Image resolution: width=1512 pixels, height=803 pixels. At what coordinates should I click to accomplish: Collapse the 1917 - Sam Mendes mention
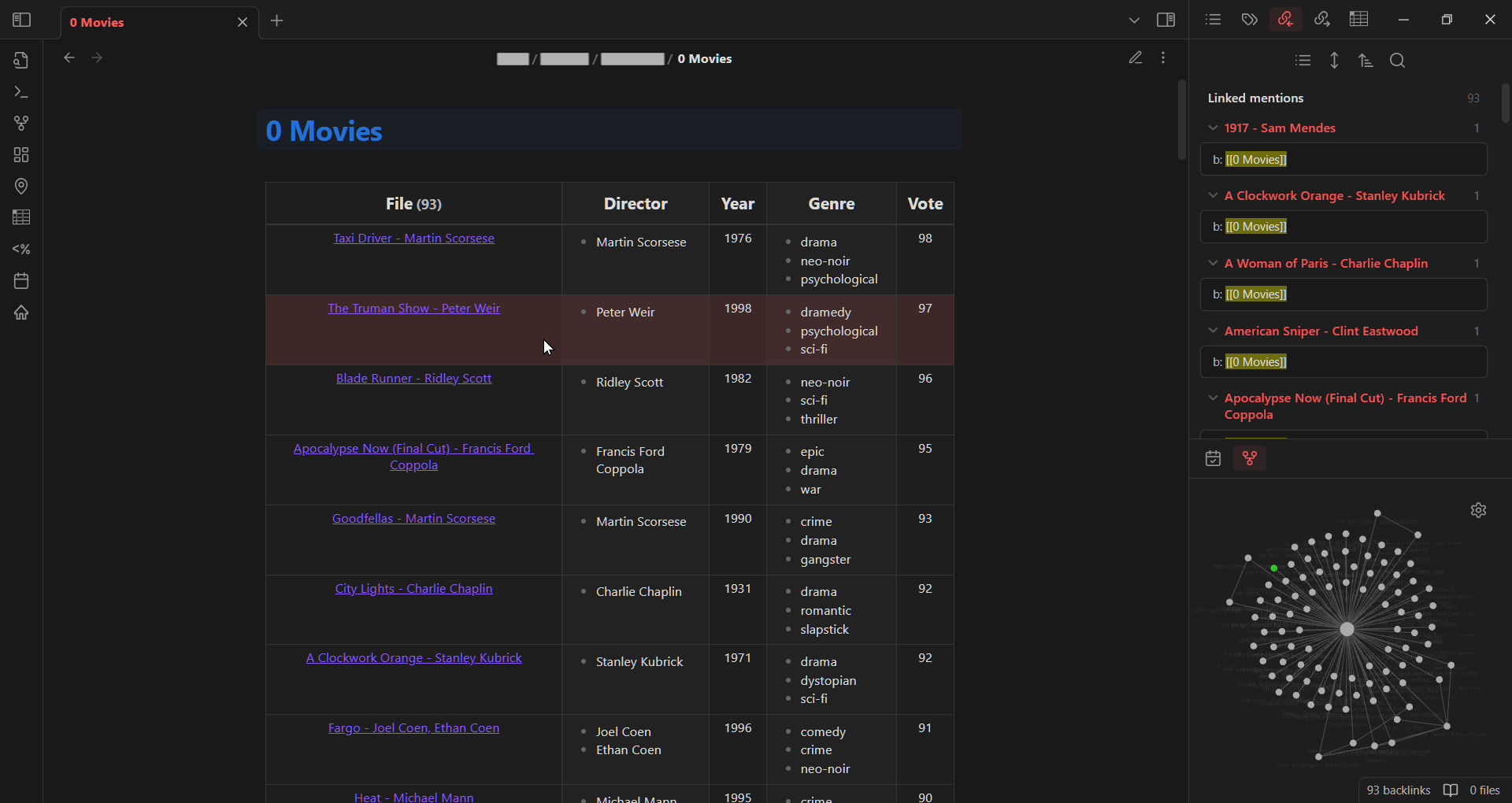click(x=1213, y=128)
